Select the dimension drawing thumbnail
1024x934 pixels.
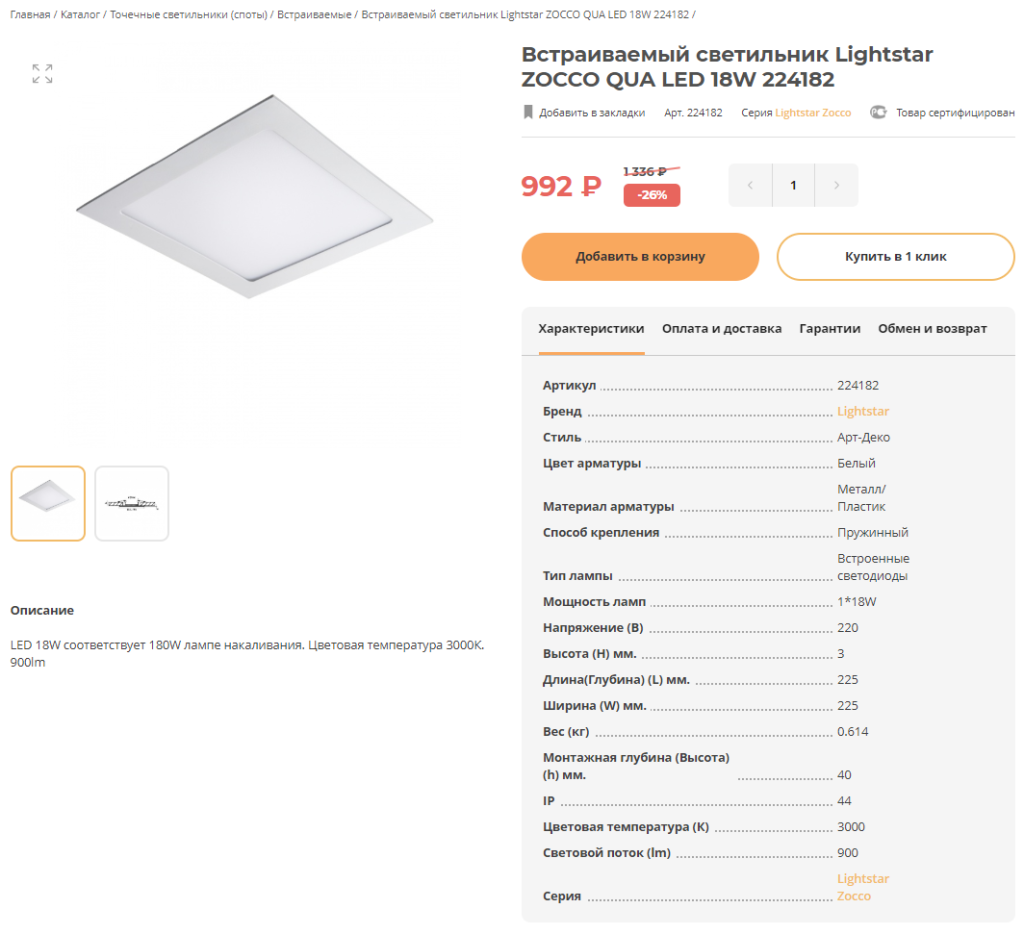pos(132,504)
